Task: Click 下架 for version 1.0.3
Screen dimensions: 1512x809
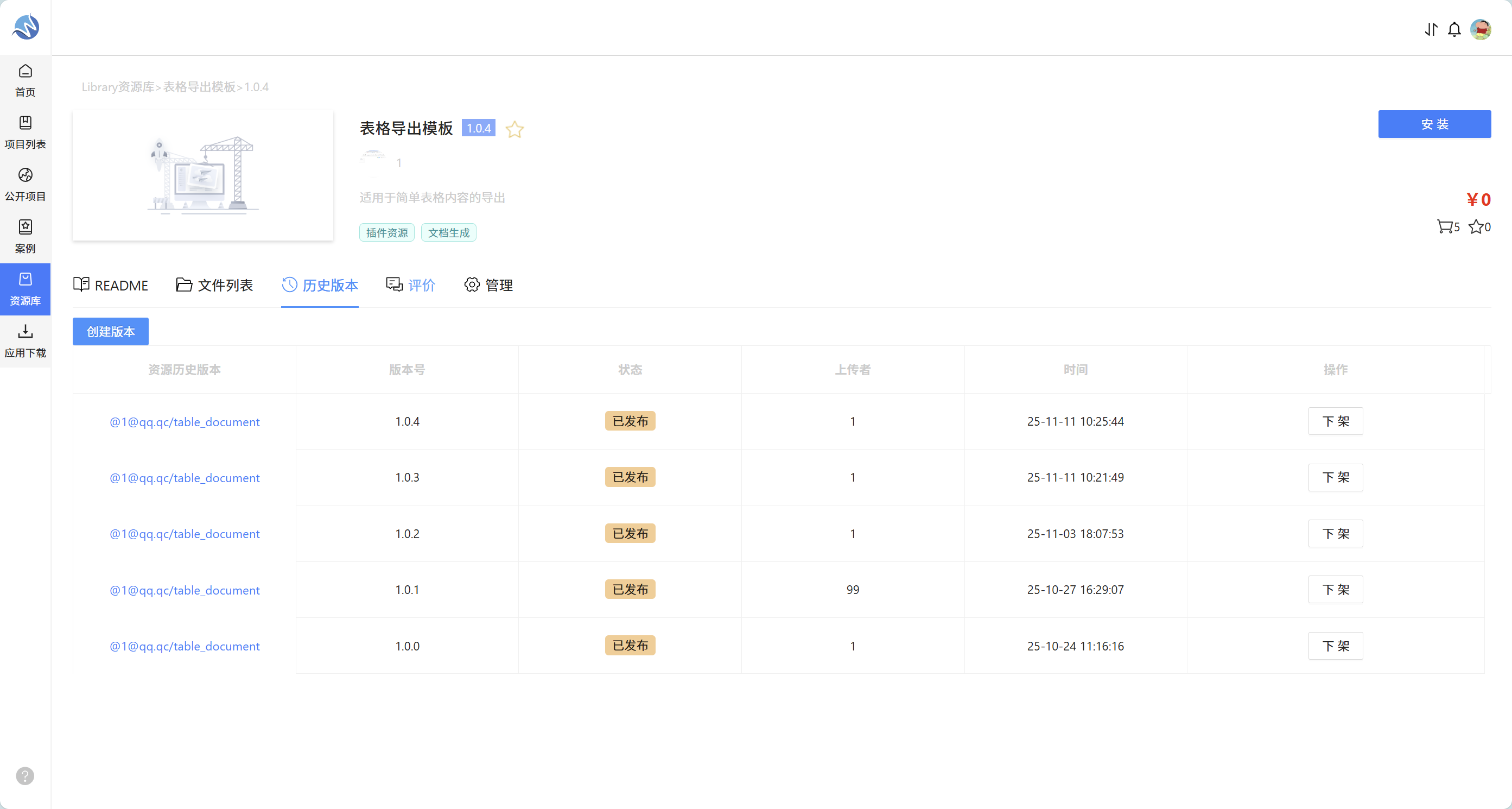Action: click(1335, 477)
